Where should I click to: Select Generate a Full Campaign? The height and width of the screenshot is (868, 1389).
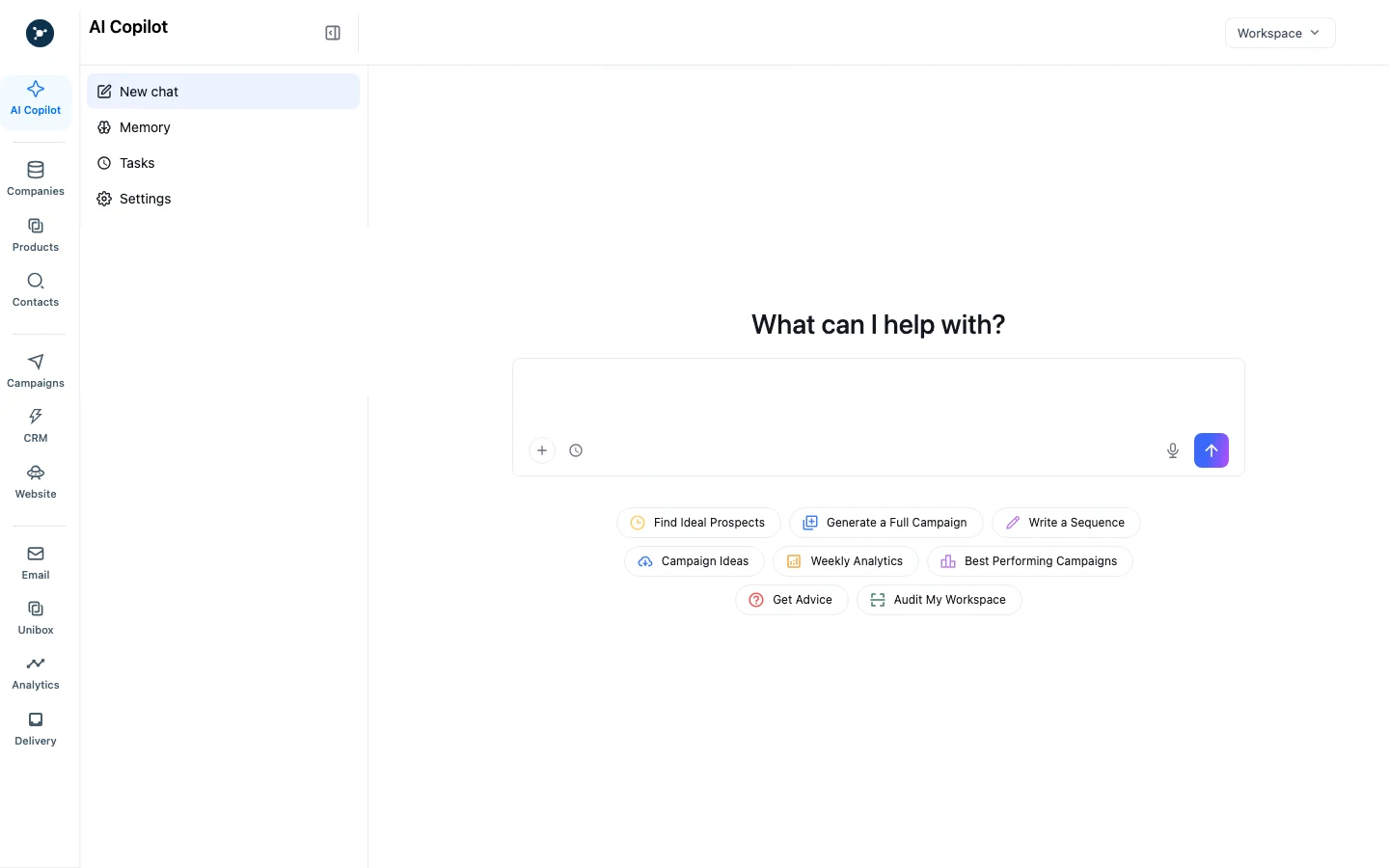point(885,523)
